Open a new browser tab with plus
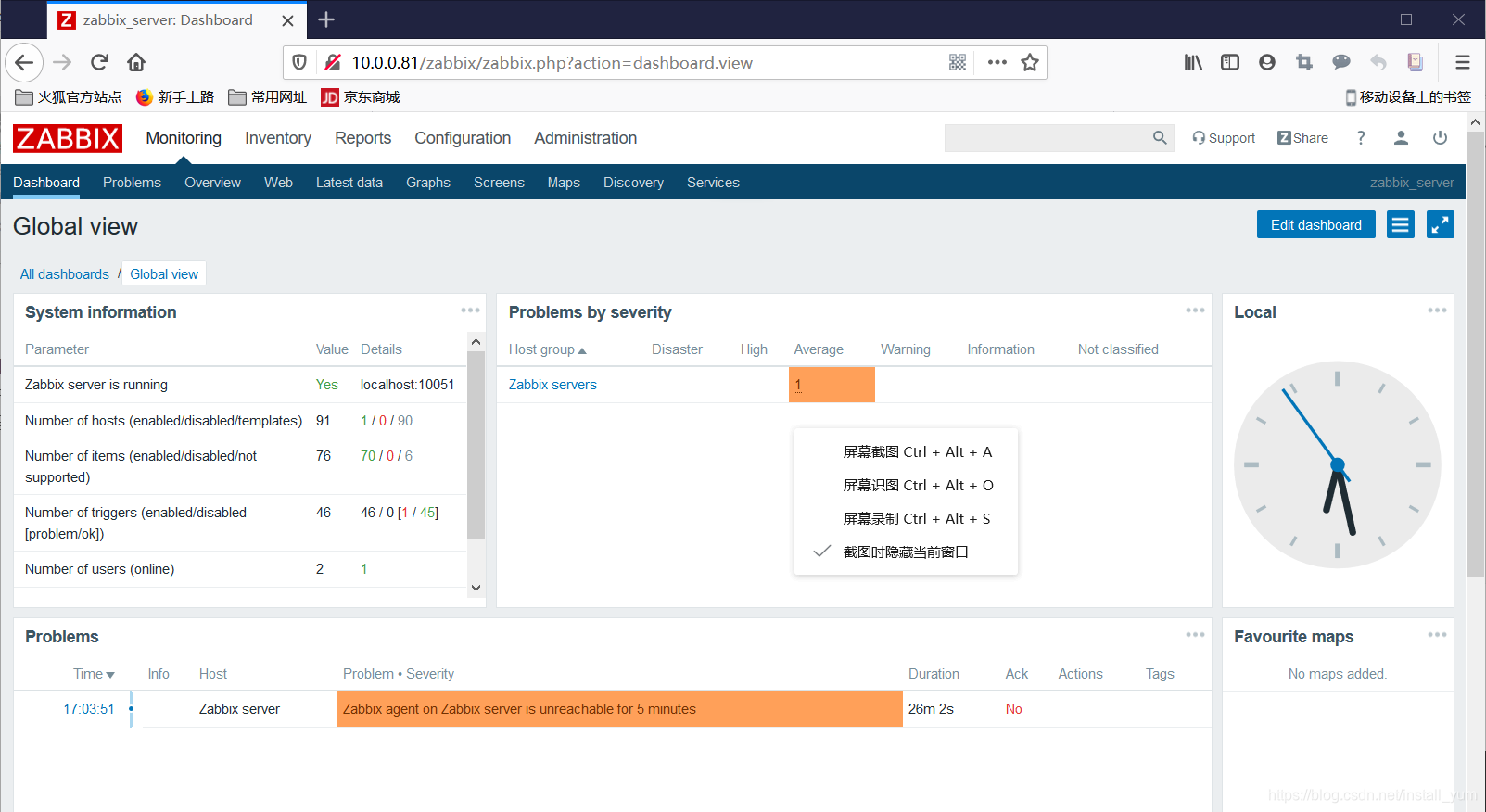Screen dimensions: 1486x812 coord(326,19)
